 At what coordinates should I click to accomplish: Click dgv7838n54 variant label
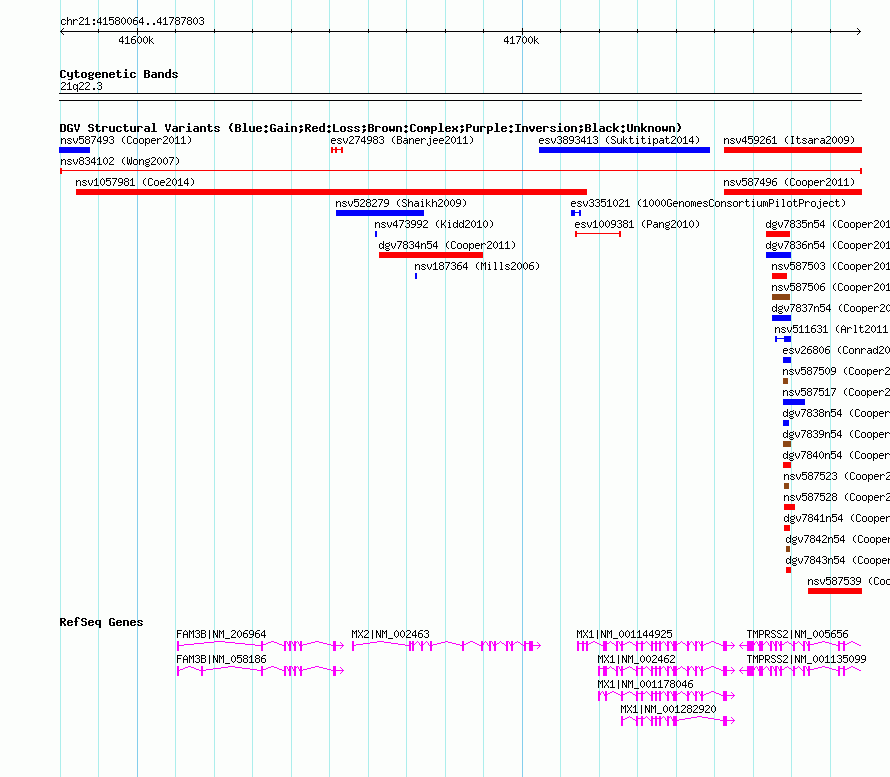(x=836, y=413)
